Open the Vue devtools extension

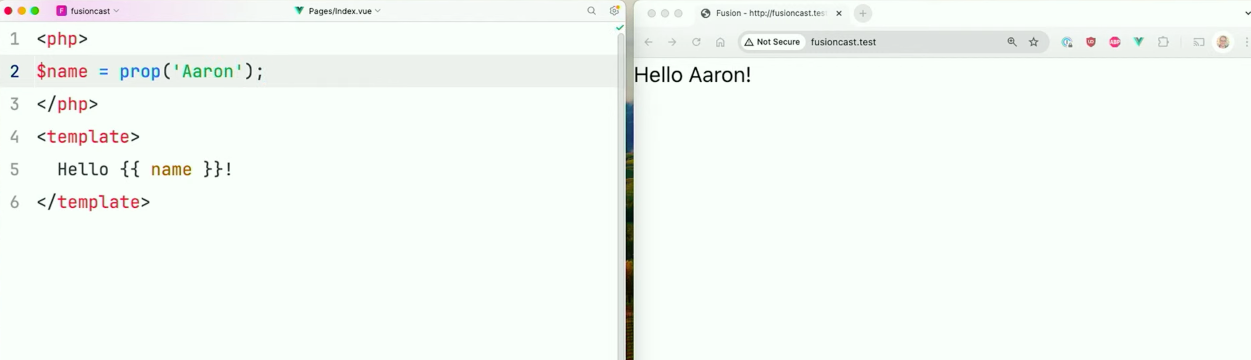click(x=1139, y=42)
